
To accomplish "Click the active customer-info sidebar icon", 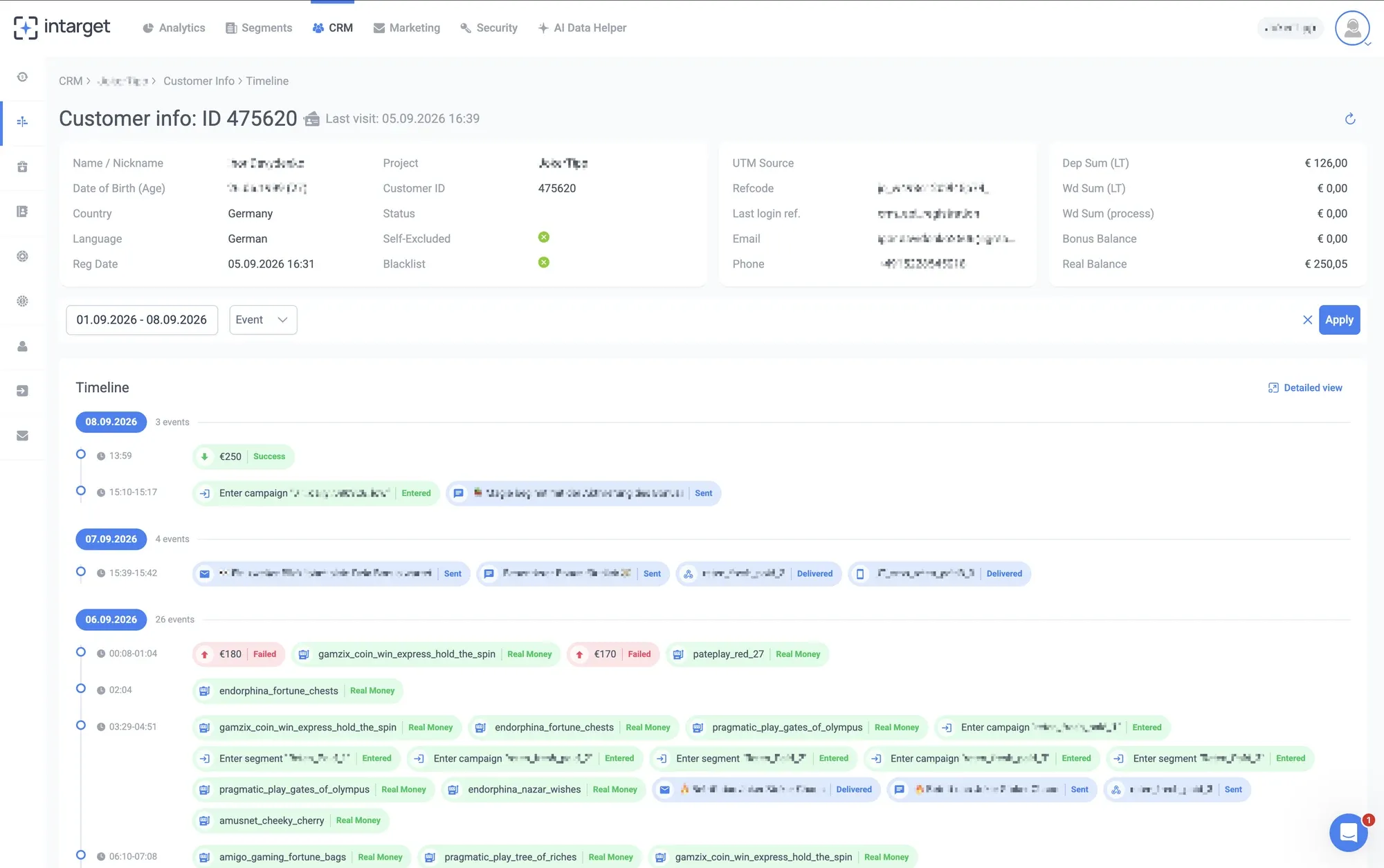I will click(x=22, y=122).
